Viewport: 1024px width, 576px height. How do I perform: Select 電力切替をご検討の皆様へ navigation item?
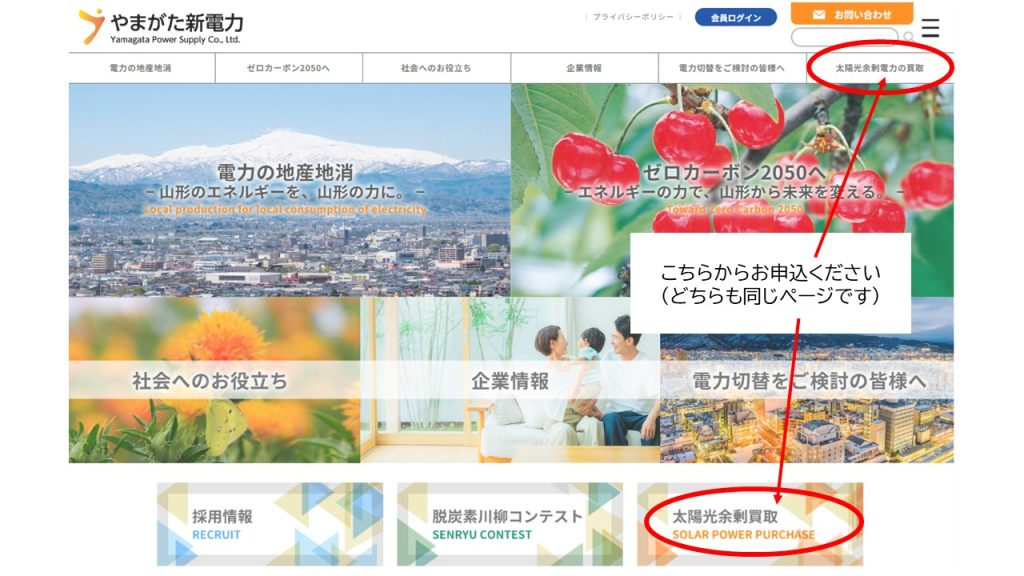(x=732, y=68)
